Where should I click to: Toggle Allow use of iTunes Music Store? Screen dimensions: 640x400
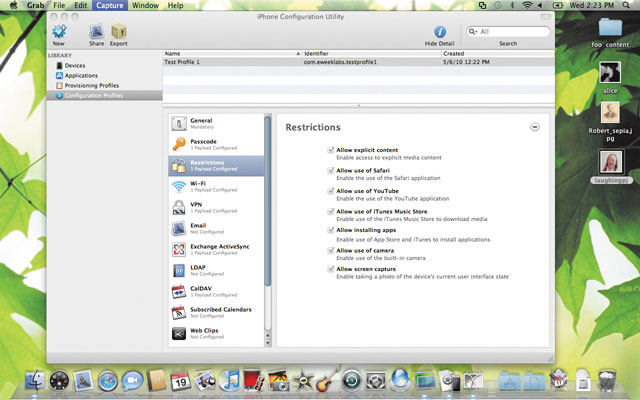pos(331,211)
